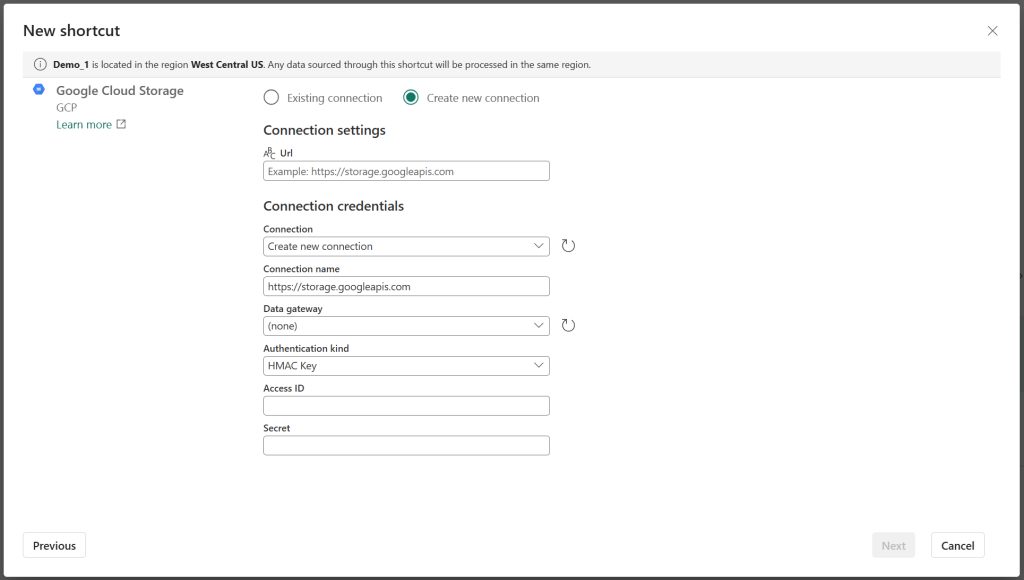Viewport: 1024px width, 580px height.
Task: Open the Learn more link
Action: 84,125
